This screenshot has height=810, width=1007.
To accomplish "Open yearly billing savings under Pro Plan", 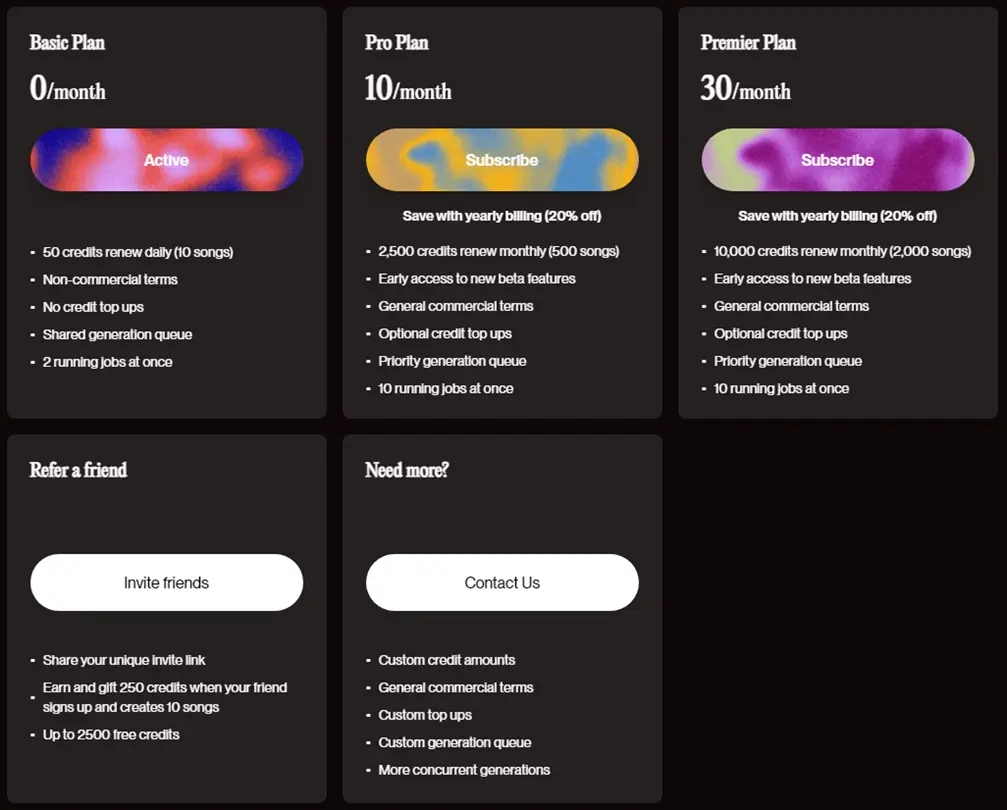I will pyautogui.click(x=501, y=215).
